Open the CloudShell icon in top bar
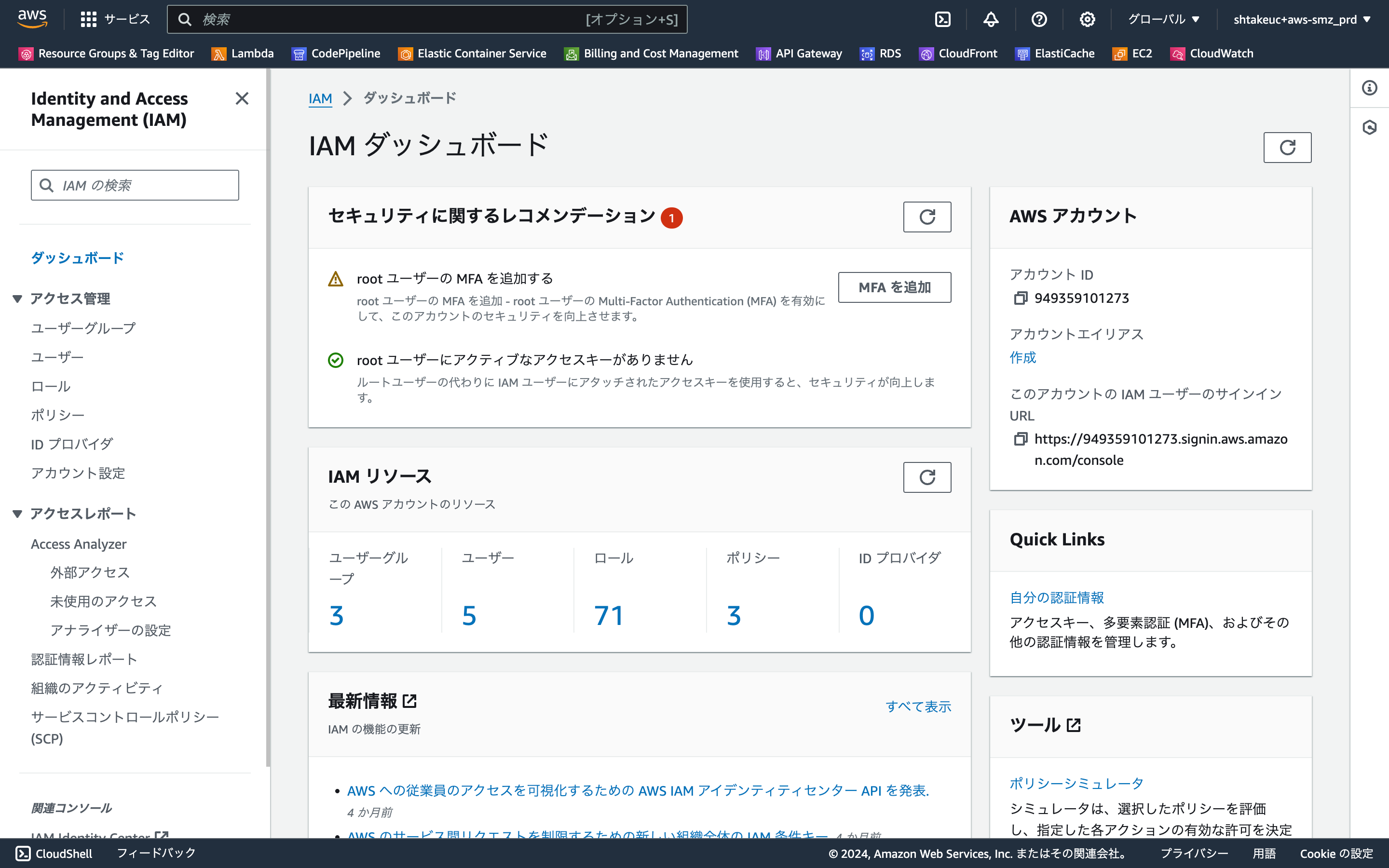 pyautogui.click(x=942, y=19)
